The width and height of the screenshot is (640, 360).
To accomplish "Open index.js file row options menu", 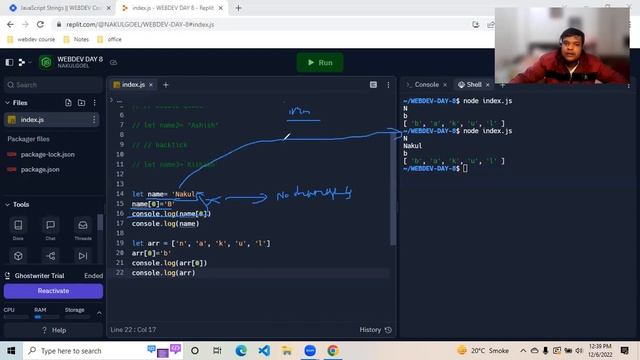I will tap(94, 120).
